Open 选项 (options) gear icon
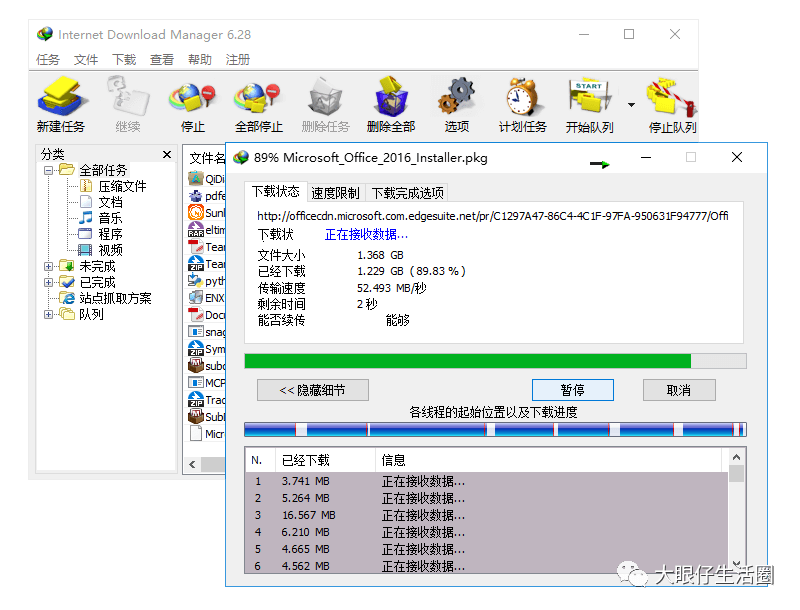Image resolution: width=800 pixels, height=610 pixels. (456, 105)
